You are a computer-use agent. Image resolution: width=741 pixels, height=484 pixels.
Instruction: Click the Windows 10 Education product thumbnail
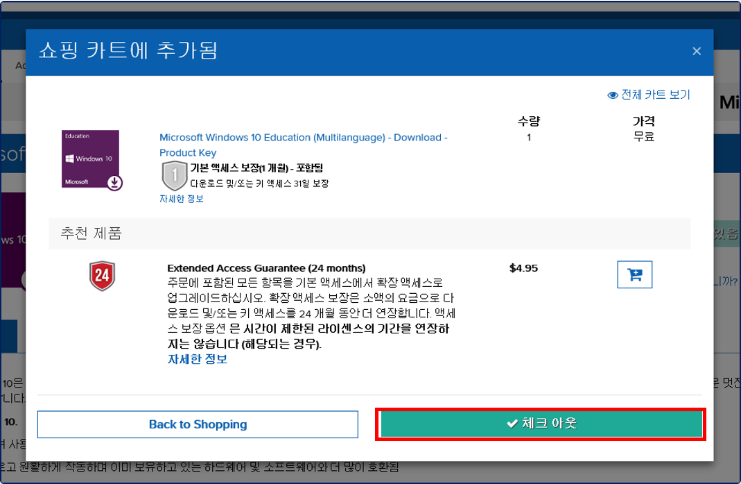tap(90, 159)
